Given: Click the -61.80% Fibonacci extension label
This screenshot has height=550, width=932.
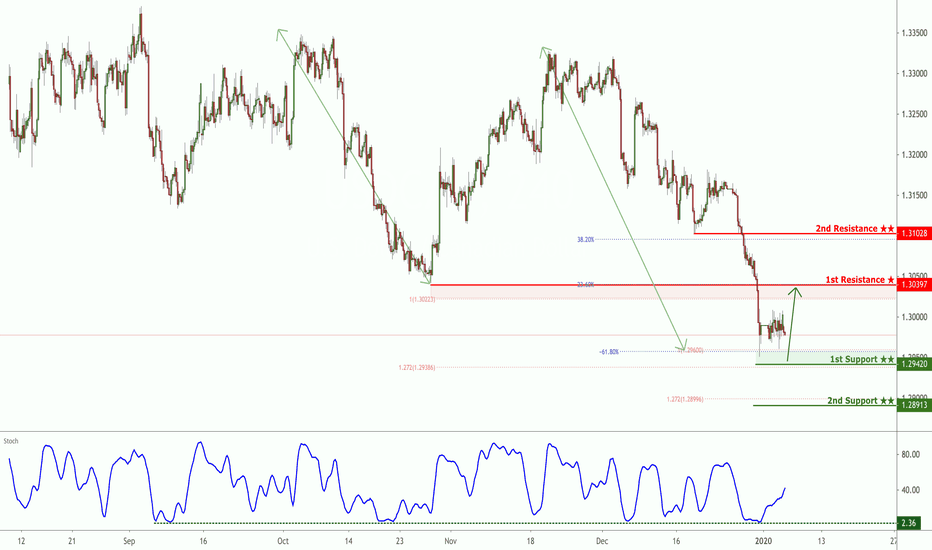Looking at the screenshot, I should coord(609,351).
